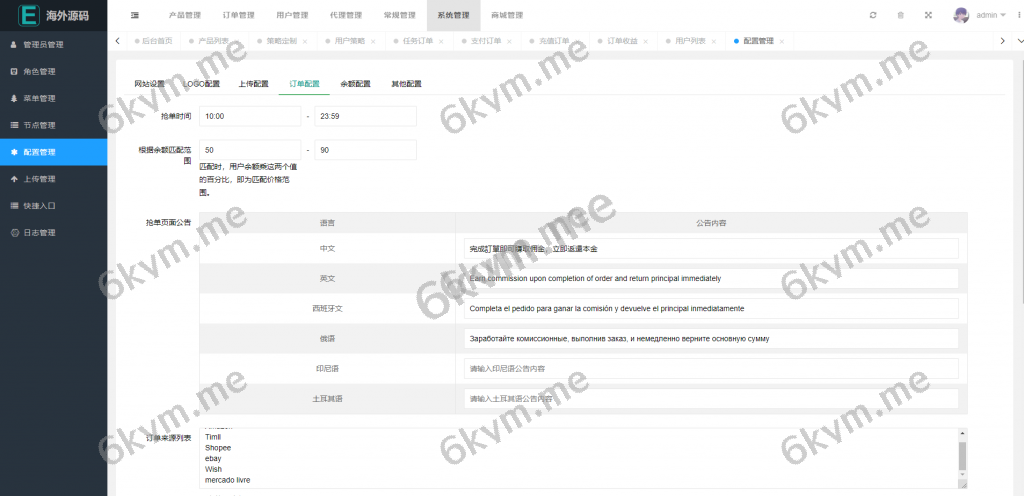Close the 任务订单 page tab
Viewport: 1024px width, 496px height.
coord(441,41)
